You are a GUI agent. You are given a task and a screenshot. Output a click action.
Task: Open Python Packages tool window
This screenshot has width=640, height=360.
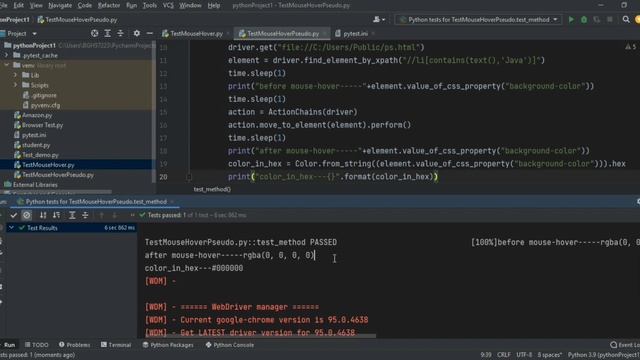pos(168,345)
